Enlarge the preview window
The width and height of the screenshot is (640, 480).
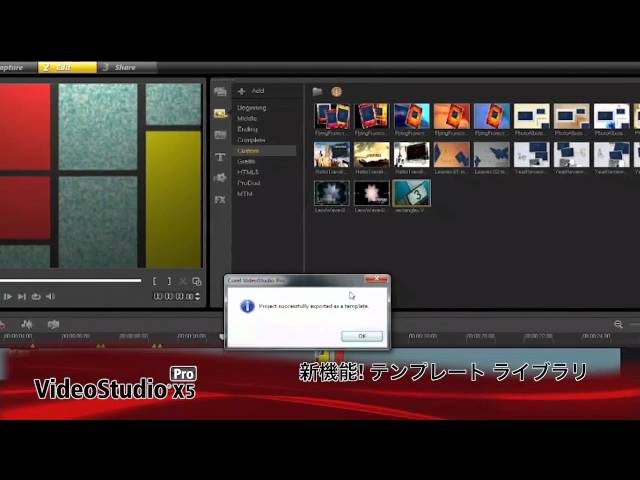pos(197,281)
